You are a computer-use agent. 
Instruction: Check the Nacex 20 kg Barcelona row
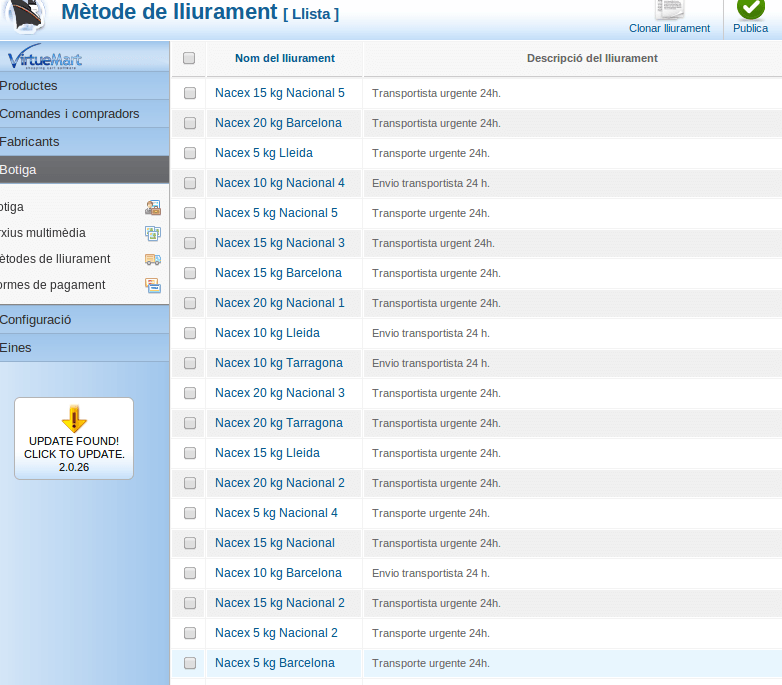pyautogui.click(x=190, y=123)
